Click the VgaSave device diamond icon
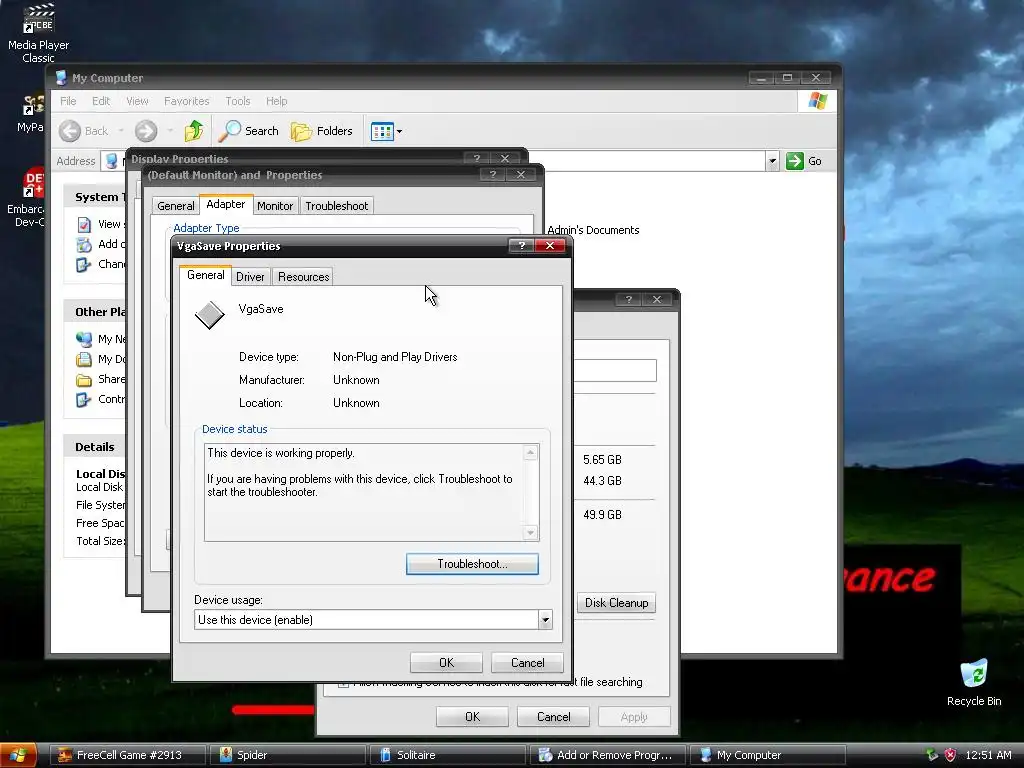Screen dimensions: 1024x768 coord(210,315)
